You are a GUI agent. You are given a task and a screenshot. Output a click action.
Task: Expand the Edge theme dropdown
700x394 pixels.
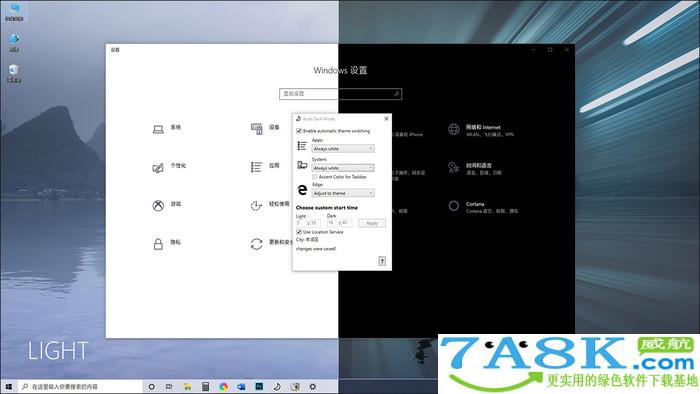[343, 193]
